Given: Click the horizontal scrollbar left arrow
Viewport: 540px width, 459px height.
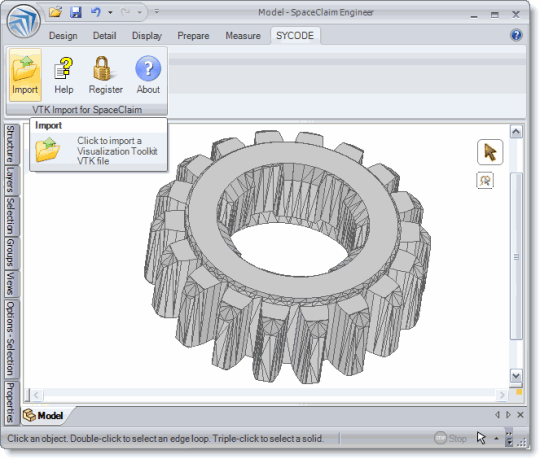Looking at the screenshot, I should click(x=37, y=395).
